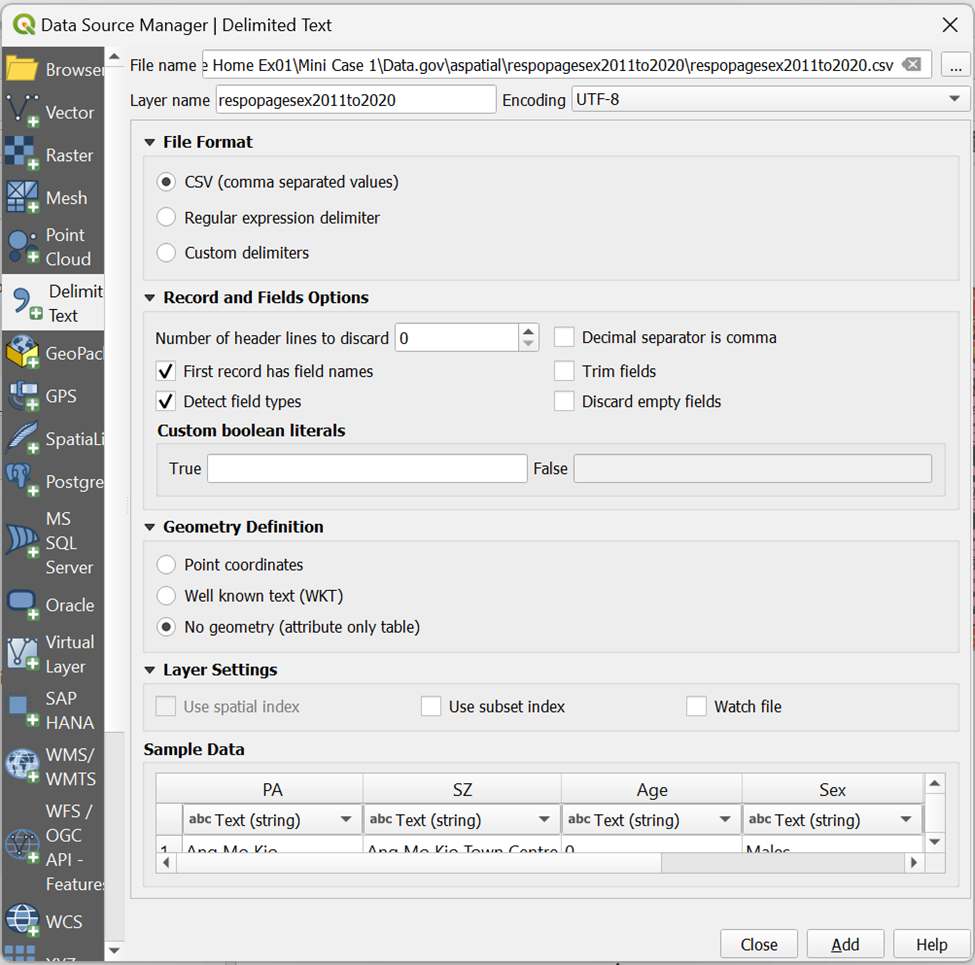Select the Point coordinates radio button
Viewport: 975px width, 965px height.
[x=166, y=565]
